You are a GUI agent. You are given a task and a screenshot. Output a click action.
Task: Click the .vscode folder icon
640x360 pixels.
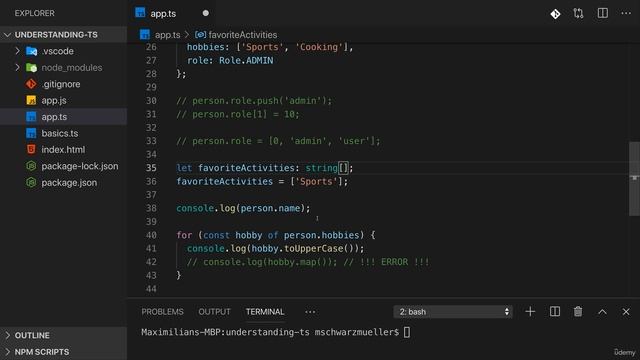coord(31,51)
